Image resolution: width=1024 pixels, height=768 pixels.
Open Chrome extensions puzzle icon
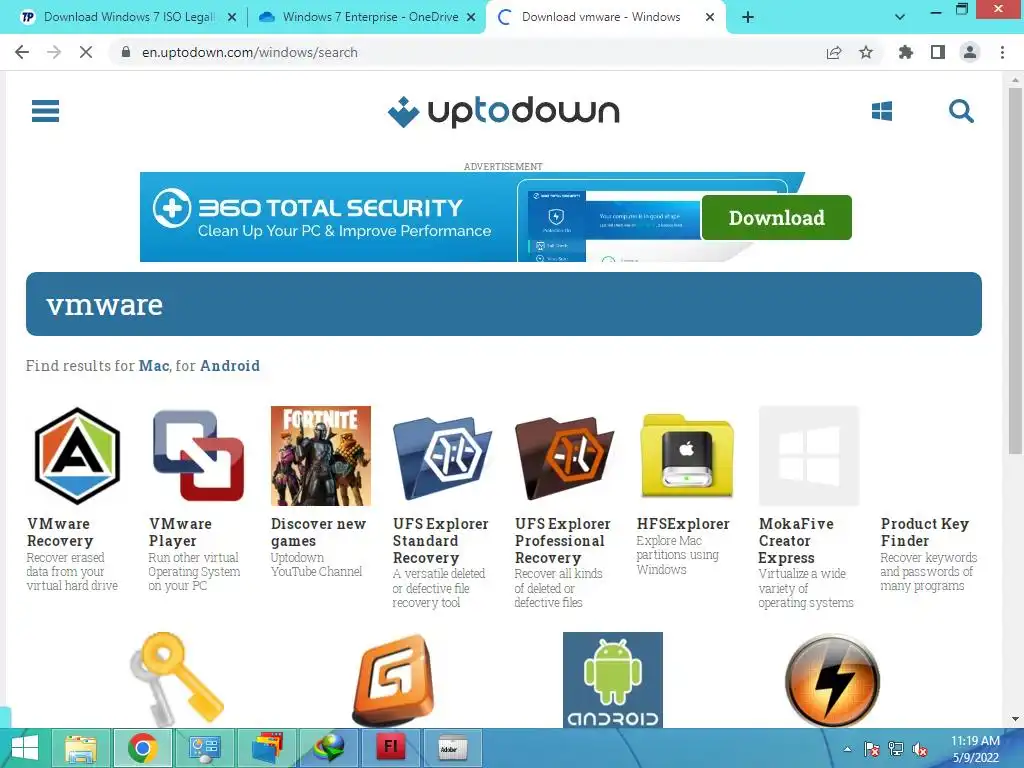905,52
